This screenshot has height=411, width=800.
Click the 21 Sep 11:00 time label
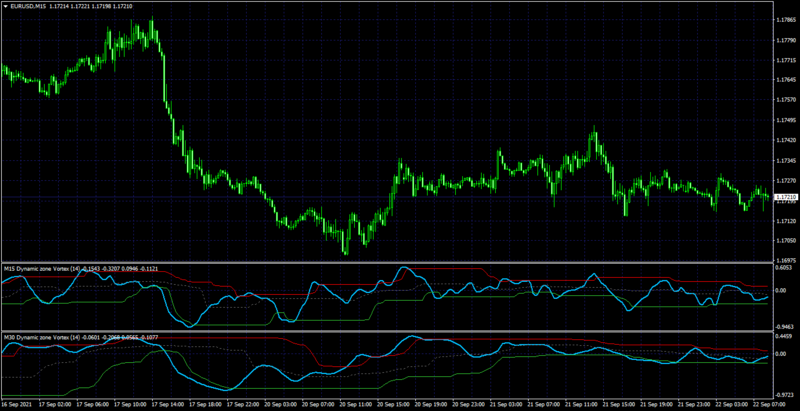click(x=583, y=403)
